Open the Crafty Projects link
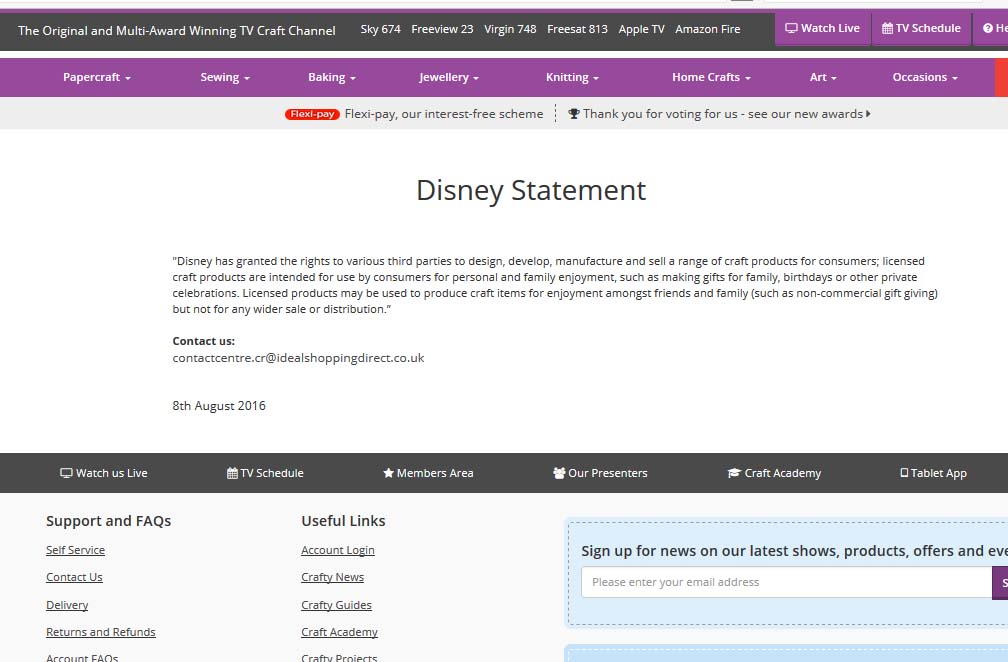This screenshot has width=1008, height=662. point(339,658)
